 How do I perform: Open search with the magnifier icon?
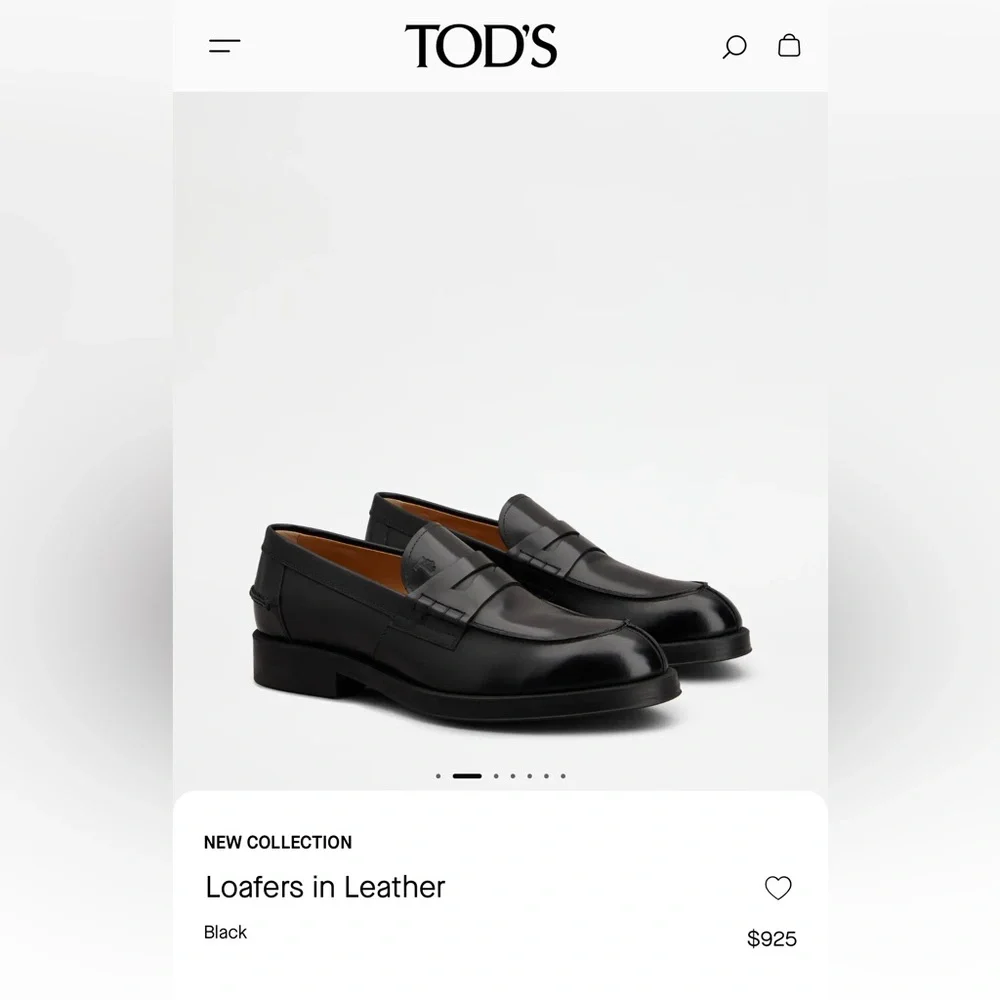pos(734,47)
